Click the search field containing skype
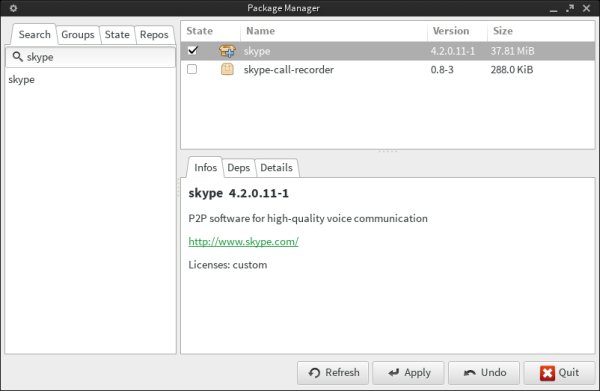 pos(91,57)
